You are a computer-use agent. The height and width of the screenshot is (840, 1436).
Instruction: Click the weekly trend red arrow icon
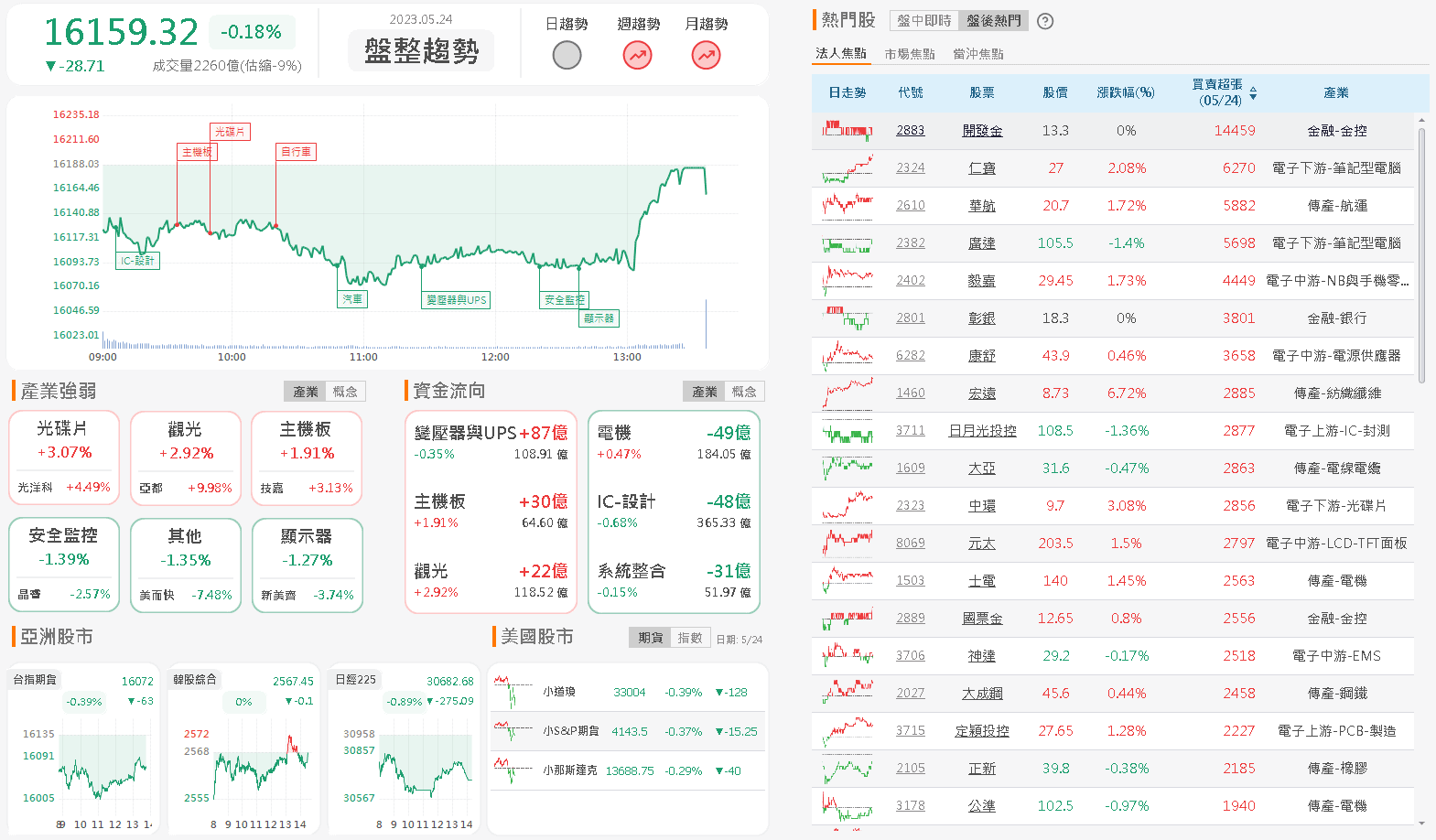(637, 56)
